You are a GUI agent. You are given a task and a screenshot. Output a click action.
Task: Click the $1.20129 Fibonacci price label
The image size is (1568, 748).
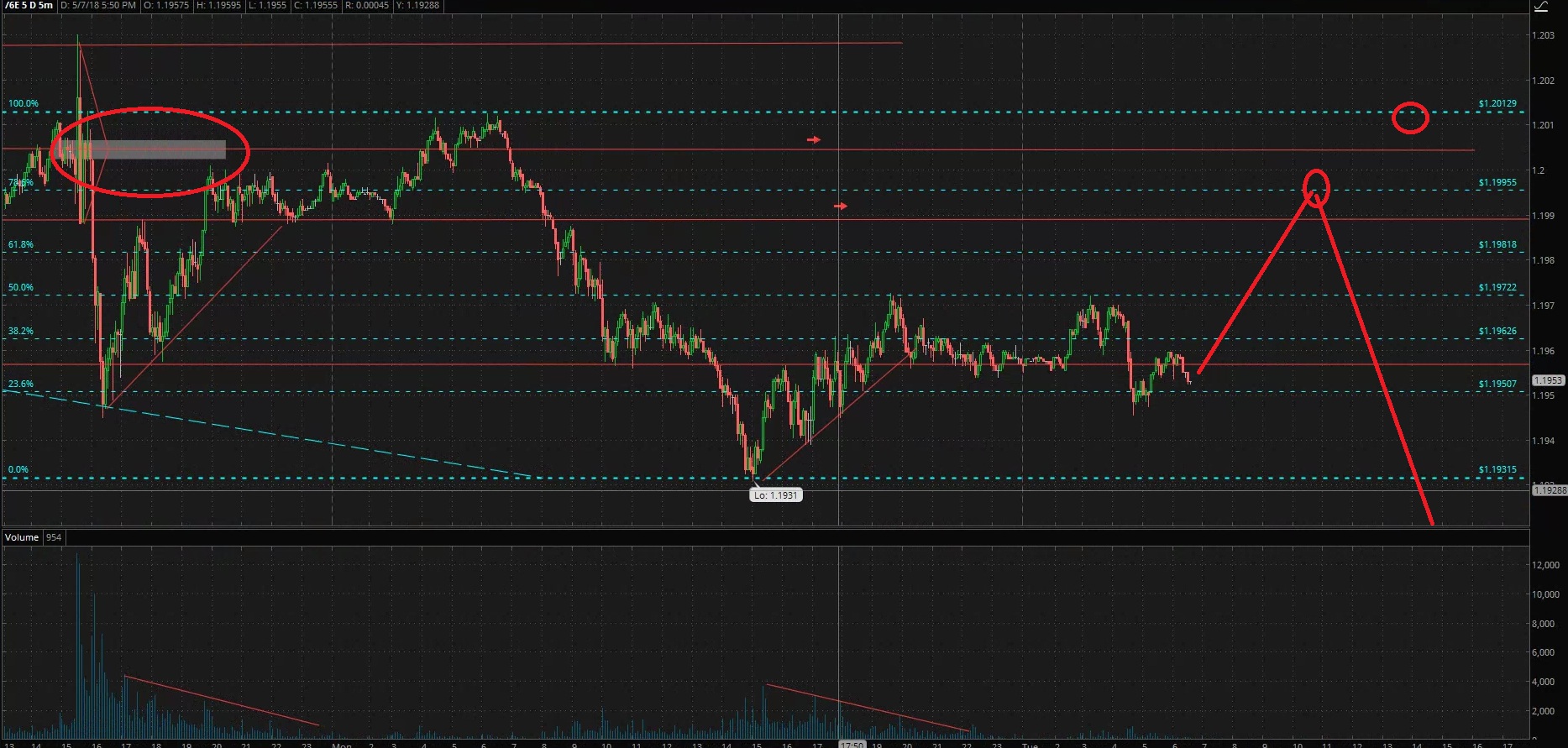1497,104
